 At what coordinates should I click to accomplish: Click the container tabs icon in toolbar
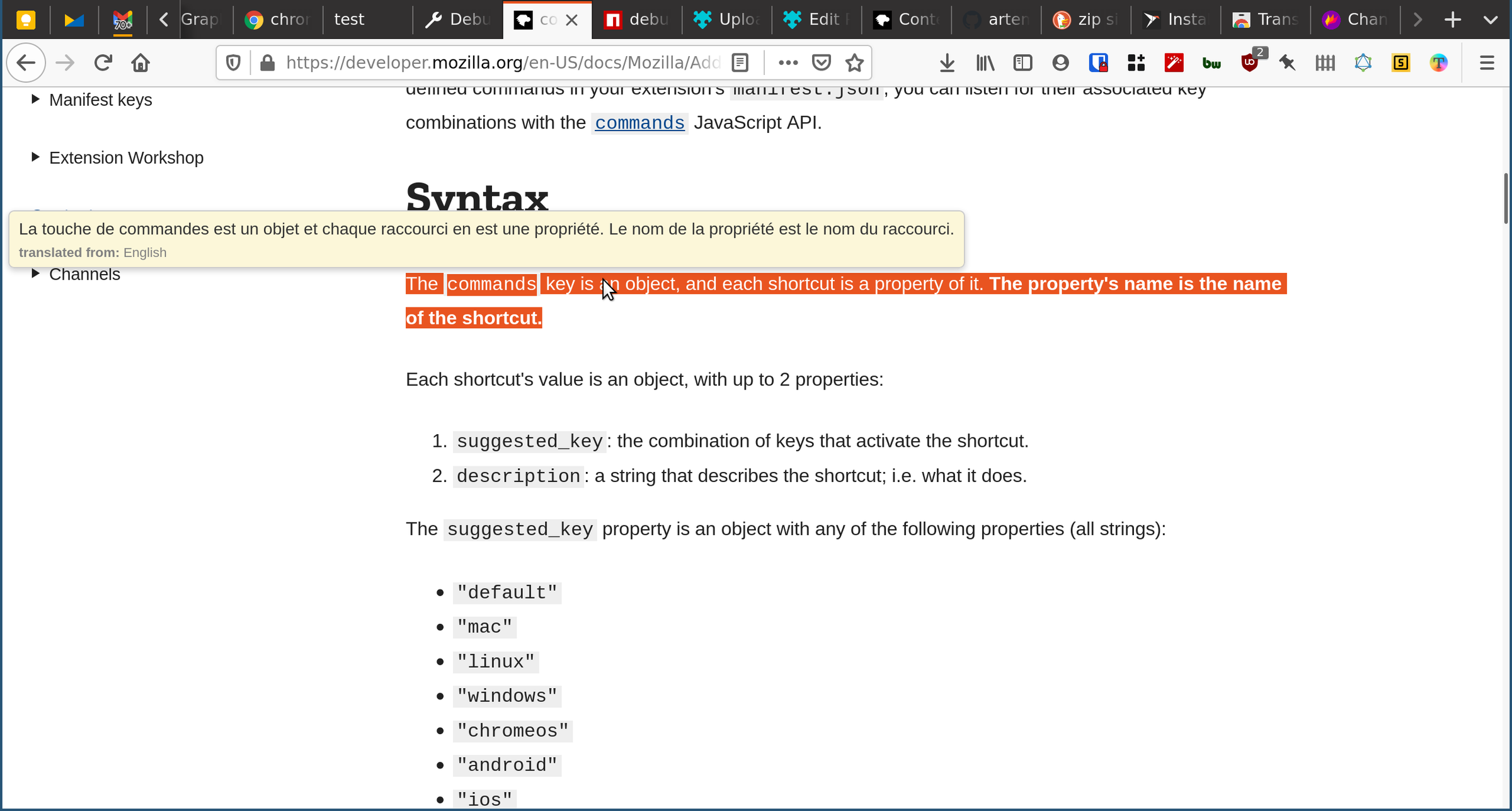tap(1135, 63)
